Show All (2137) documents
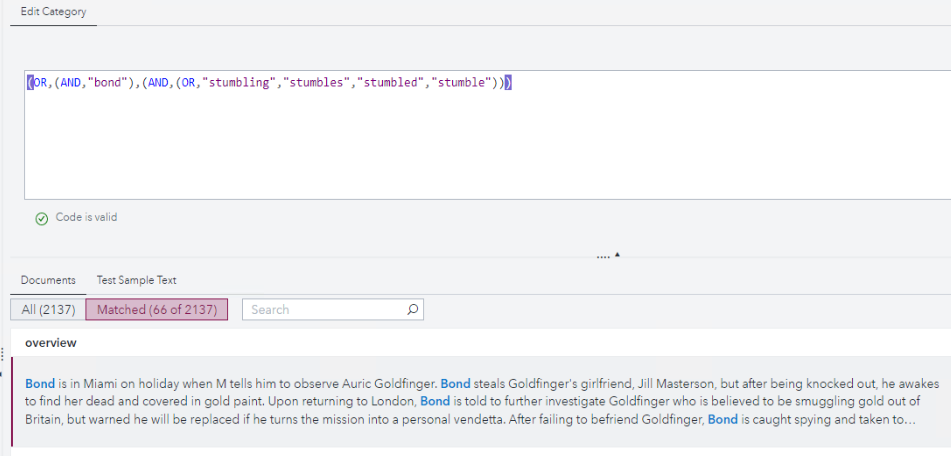Image resolution: width=951 pixels, height=456 pixels. point(48,310)
